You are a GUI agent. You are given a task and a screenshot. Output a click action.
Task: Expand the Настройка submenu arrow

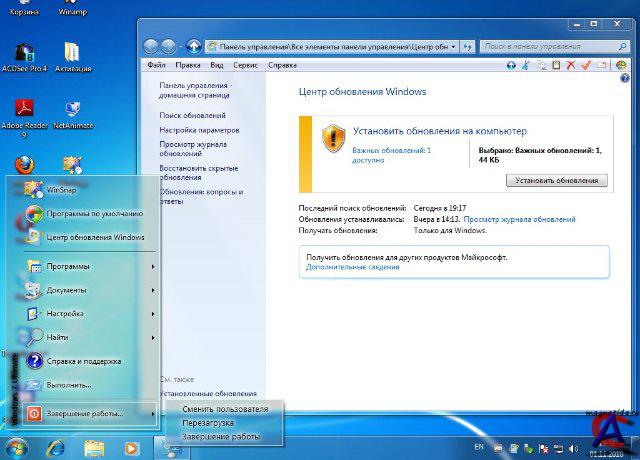pyautogui.click(x=153, y=313)
